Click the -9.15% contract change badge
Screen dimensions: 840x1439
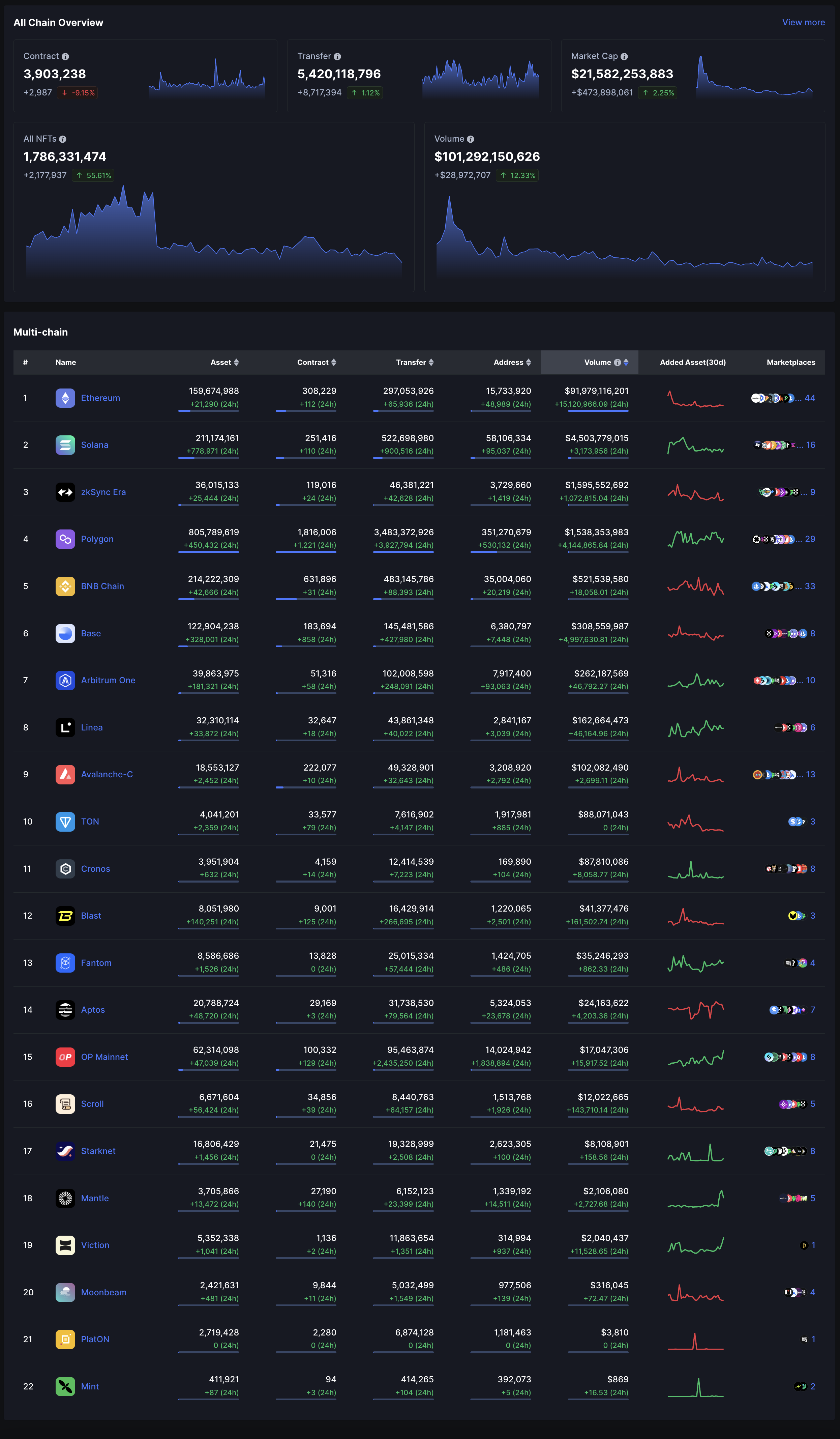click(78, 92)
